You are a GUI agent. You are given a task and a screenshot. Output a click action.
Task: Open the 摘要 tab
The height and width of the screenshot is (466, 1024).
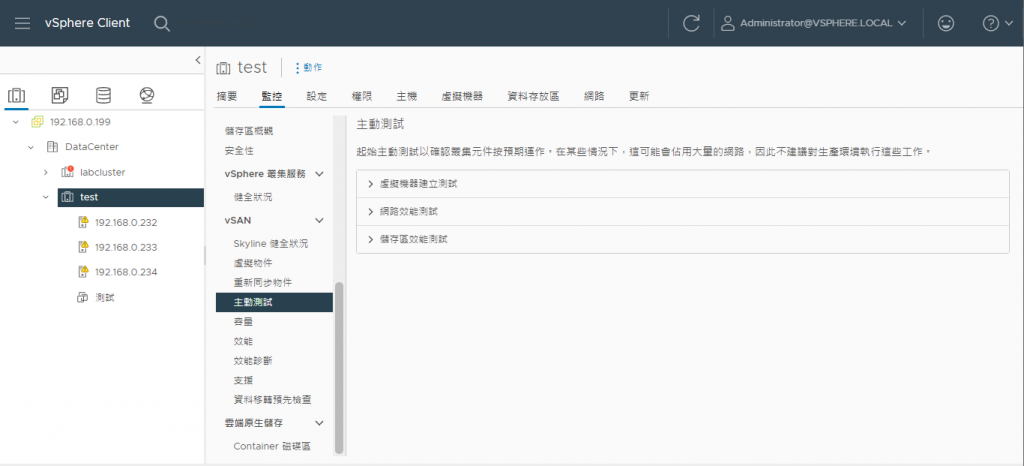pos(227,97)
